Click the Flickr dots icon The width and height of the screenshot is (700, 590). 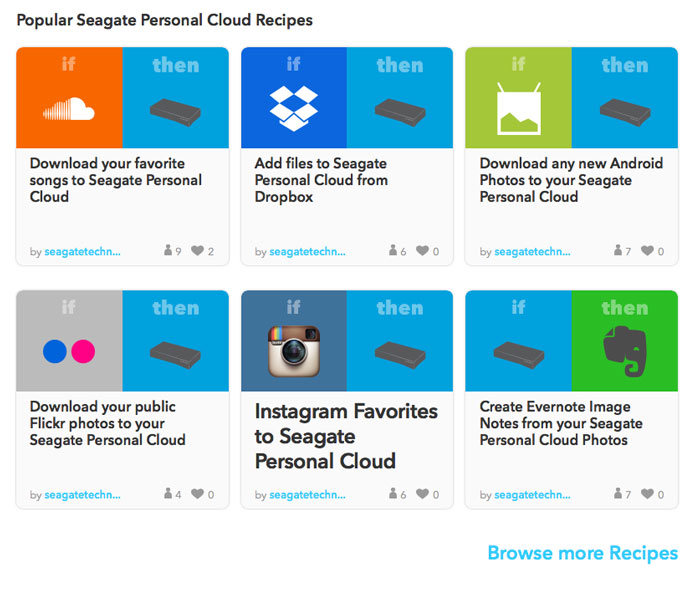tap(69, 351)
